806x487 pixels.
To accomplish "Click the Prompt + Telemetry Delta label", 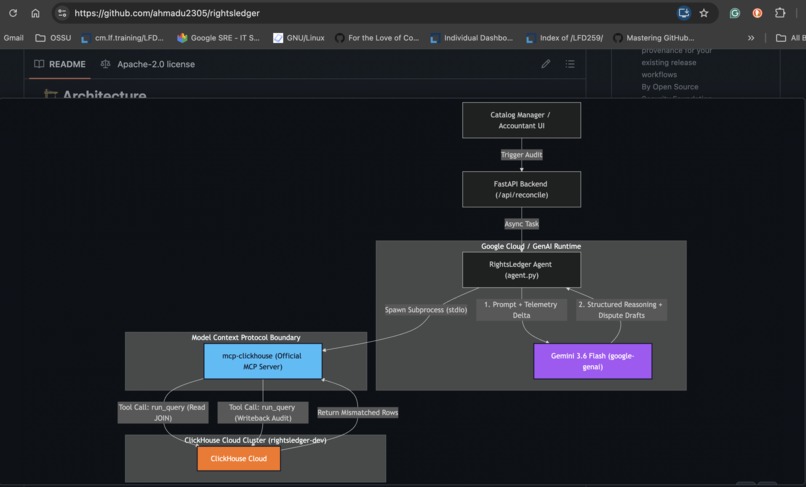I will 521,310.
